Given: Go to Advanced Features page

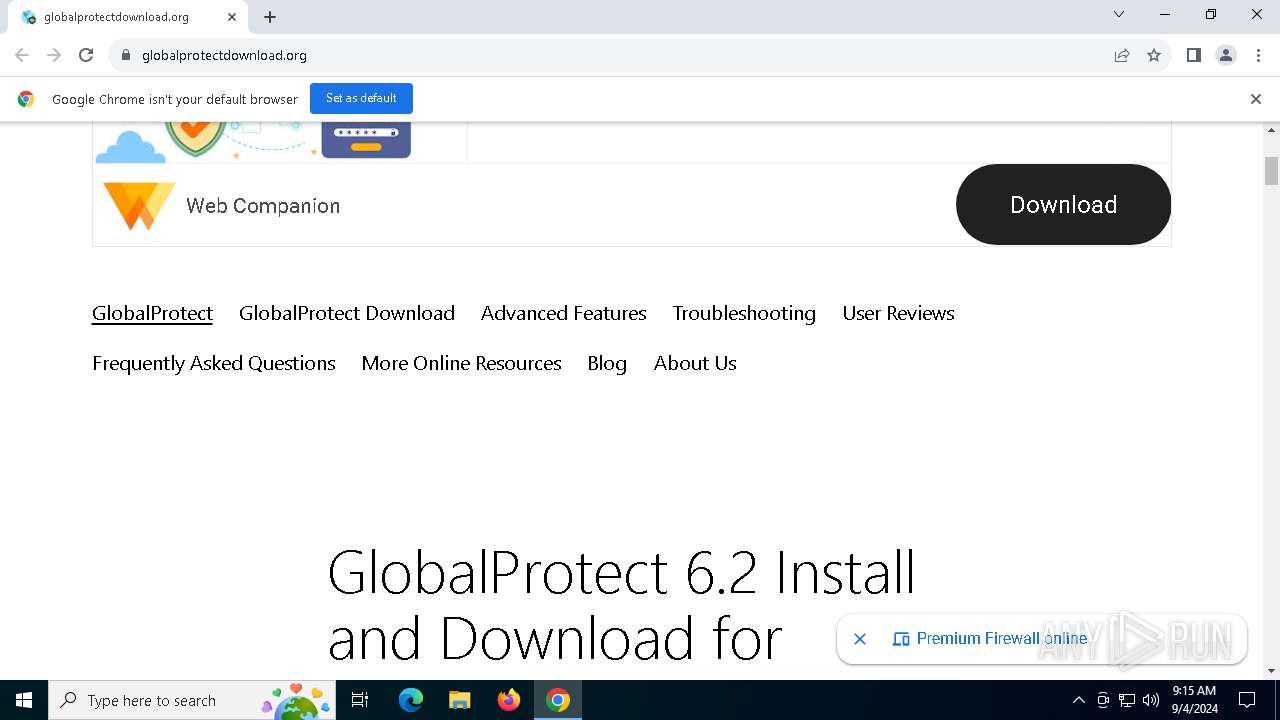Looking at the screenshot, I should click(x=564, y=313).
